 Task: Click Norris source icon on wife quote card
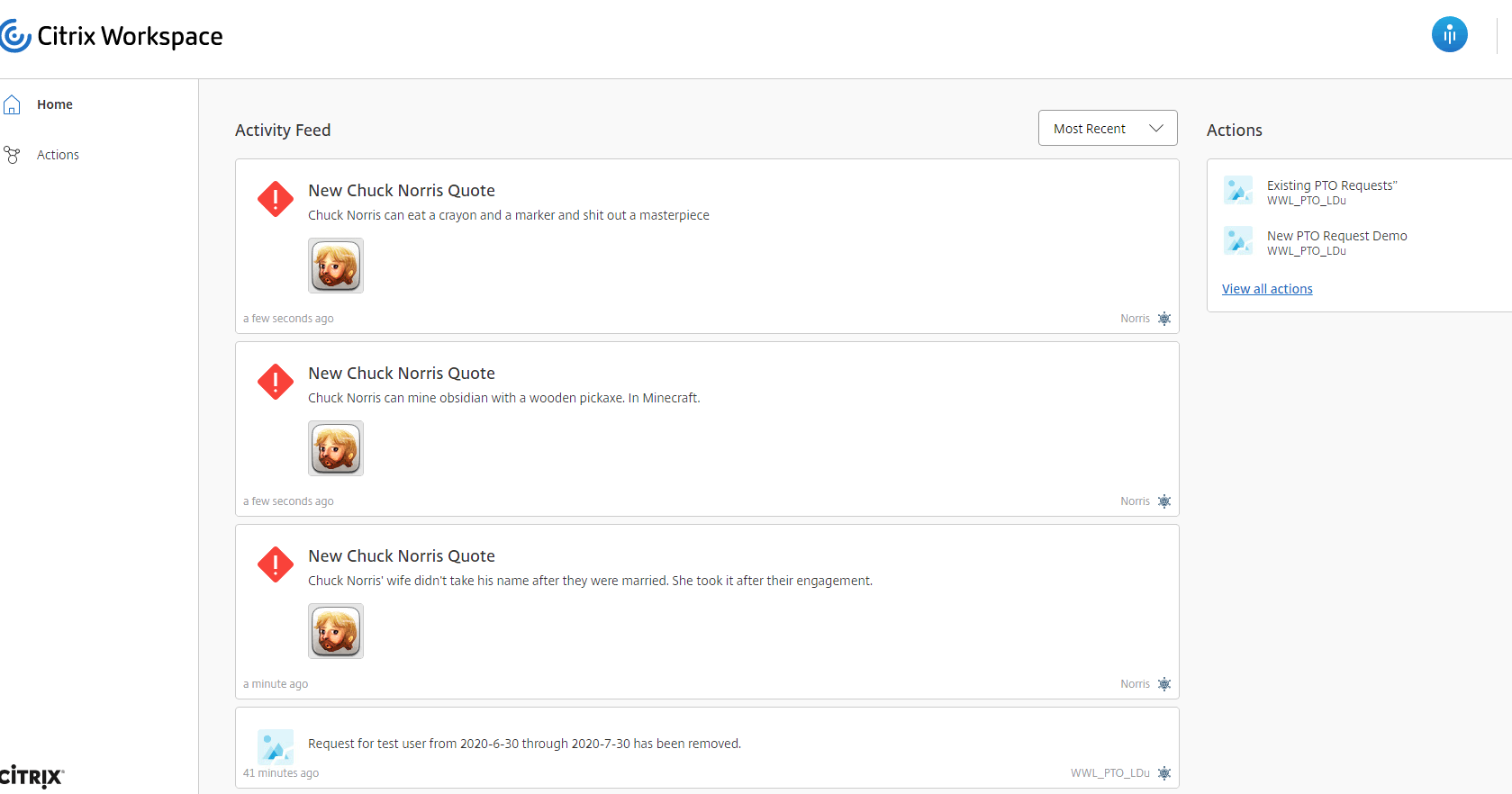click(1164, 684)
